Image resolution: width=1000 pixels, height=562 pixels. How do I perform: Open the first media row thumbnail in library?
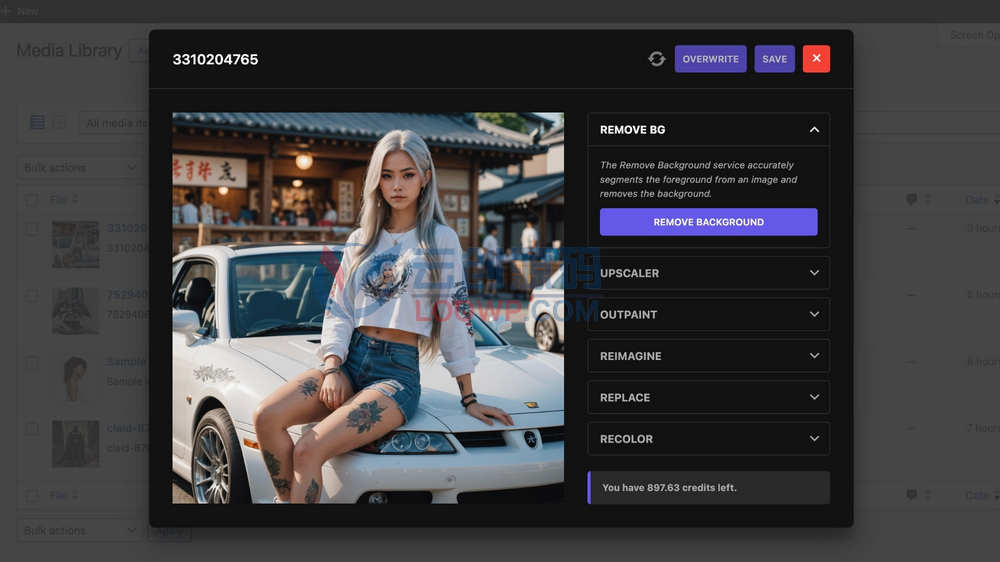click(x=75, y=244)
